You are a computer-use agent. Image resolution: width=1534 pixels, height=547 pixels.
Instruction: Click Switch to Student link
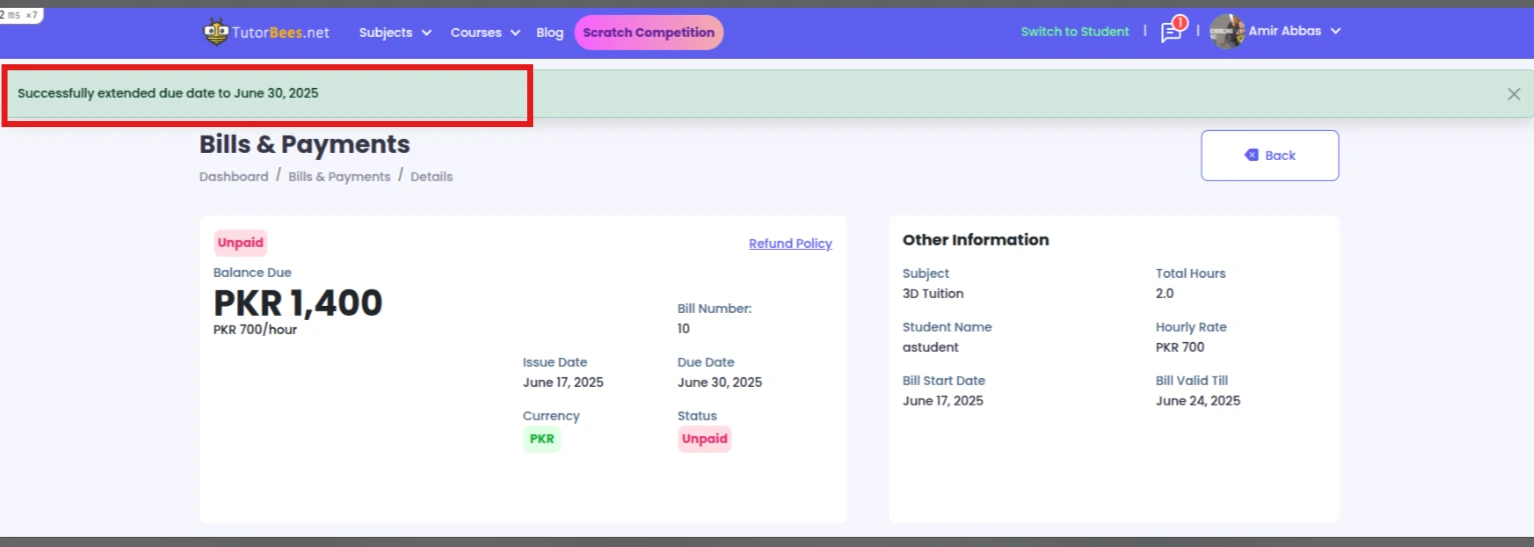tap(1074, 32)
